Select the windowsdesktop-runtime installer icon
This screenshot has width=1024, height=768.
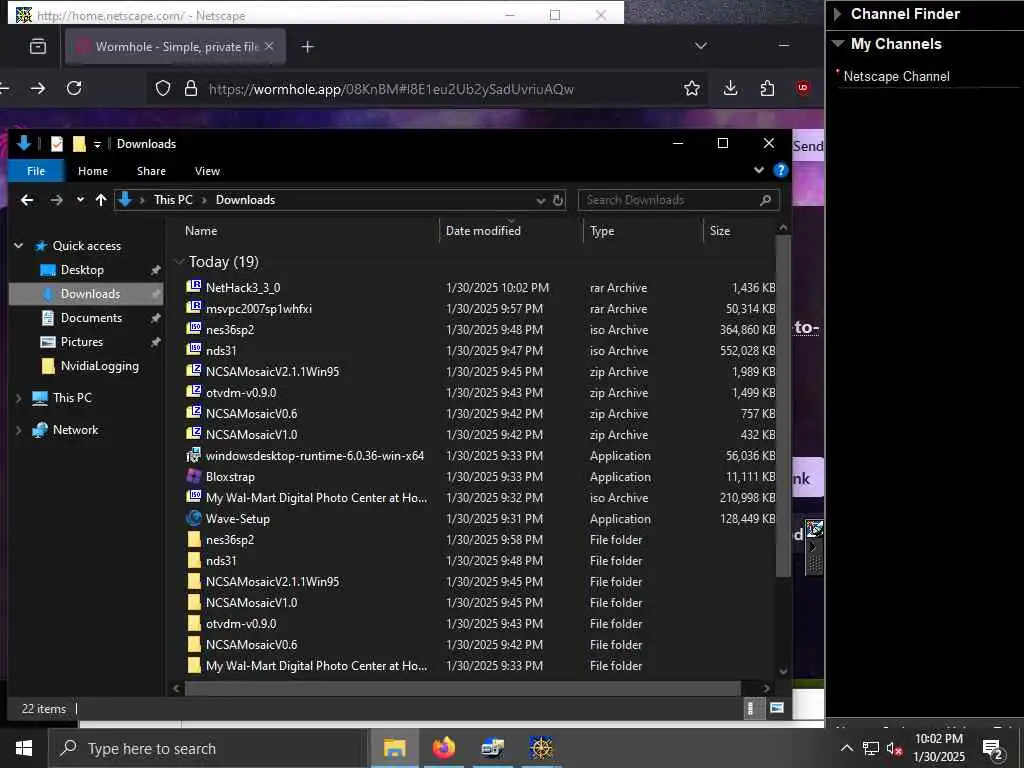(194, 455)
